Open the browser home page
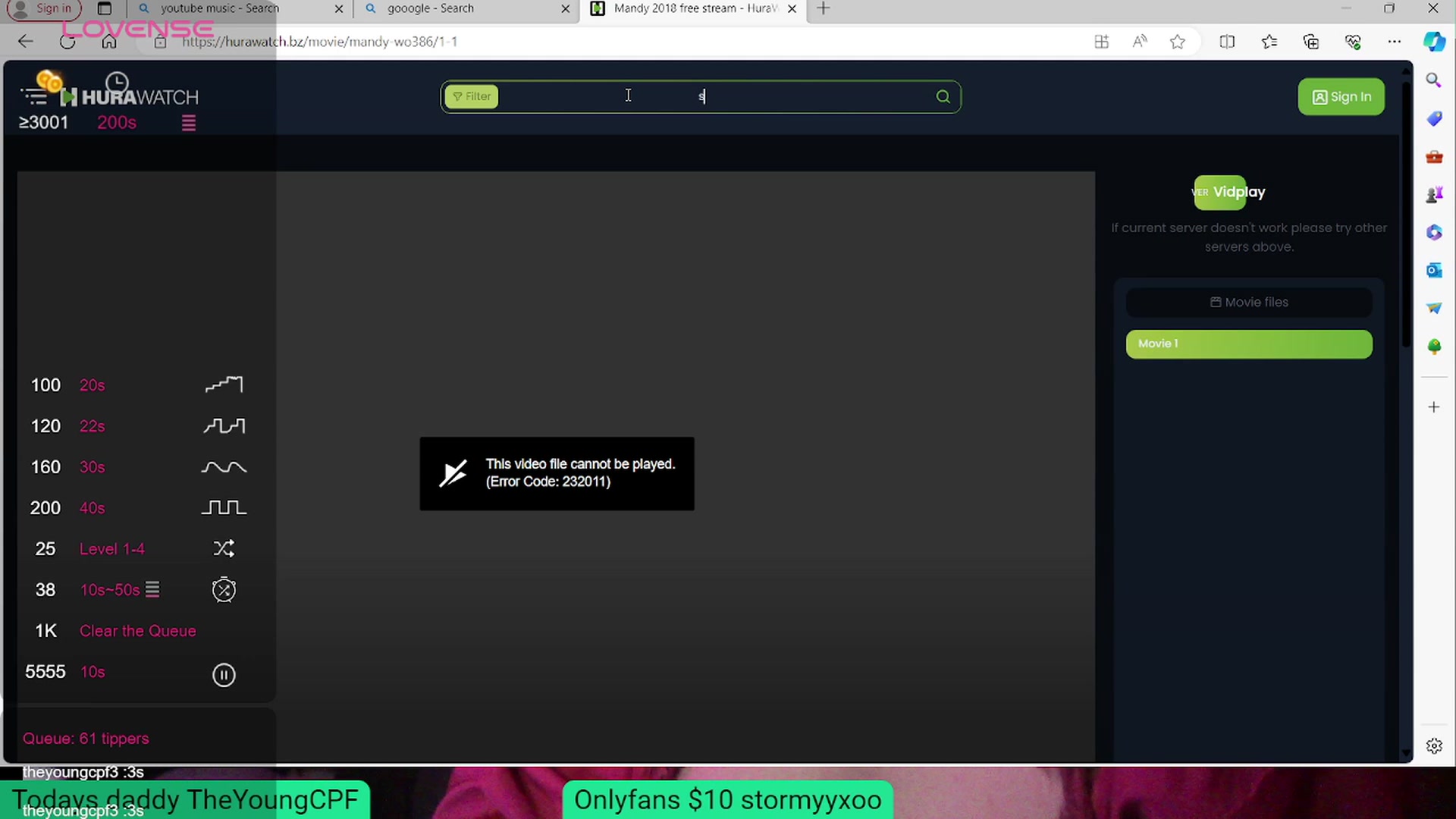 pos(109,42)
